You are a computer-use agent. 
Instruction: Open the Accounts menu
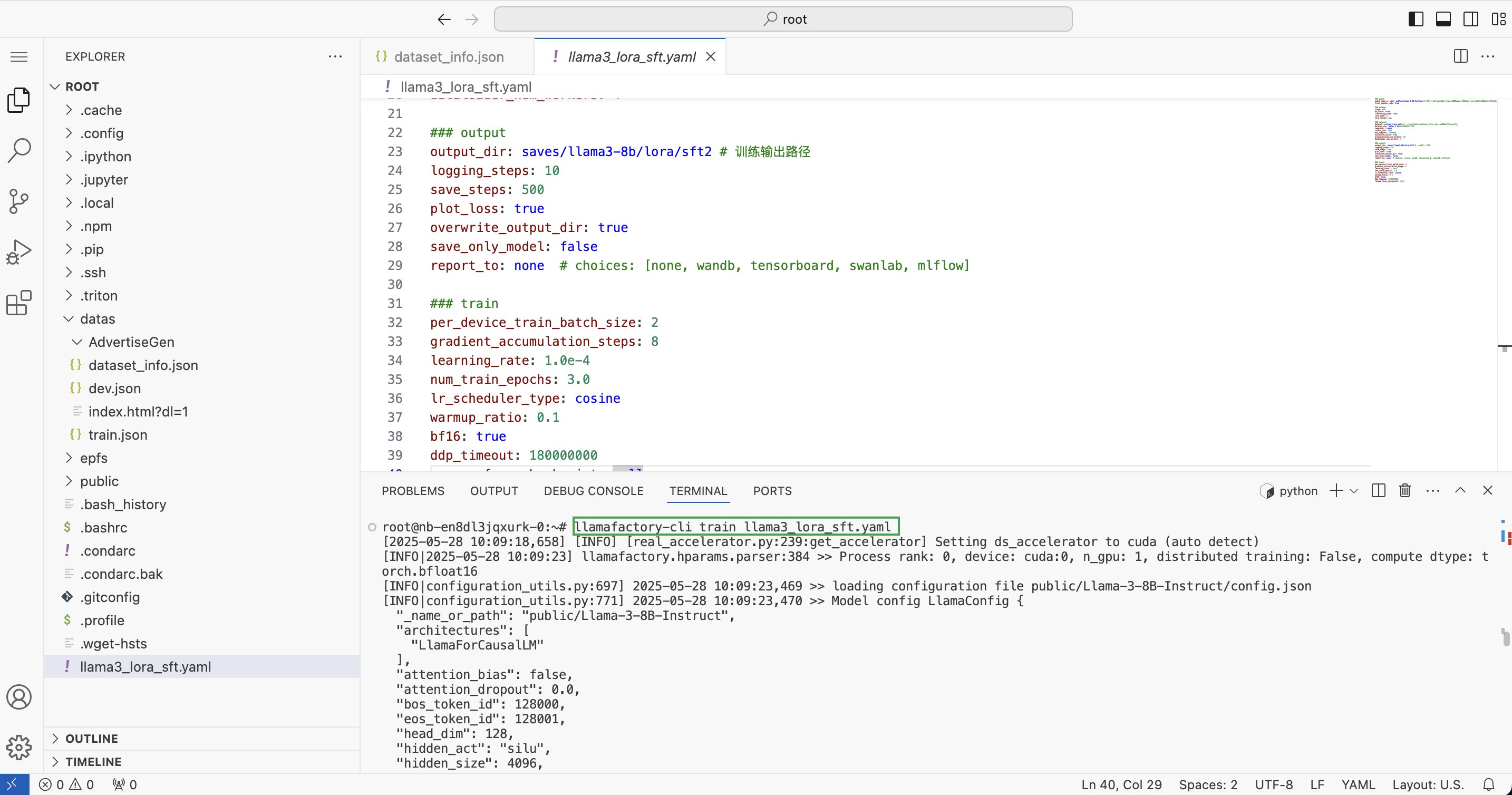click(19, 697)
